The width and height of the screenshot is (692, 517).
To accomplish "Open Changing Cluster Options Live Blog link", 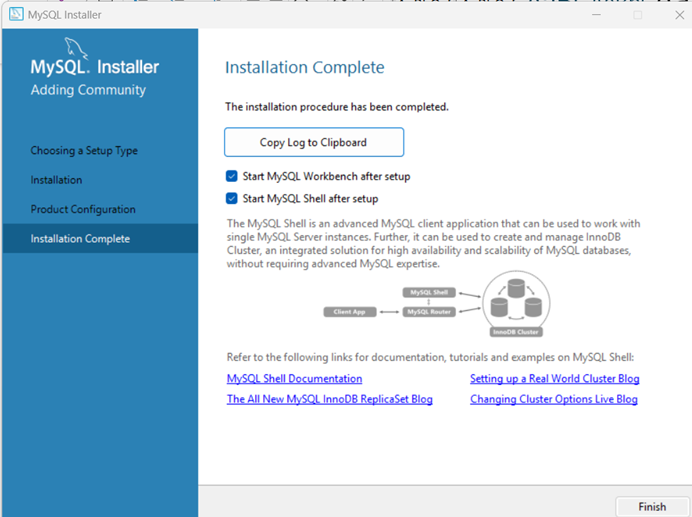I will [554, 399].
